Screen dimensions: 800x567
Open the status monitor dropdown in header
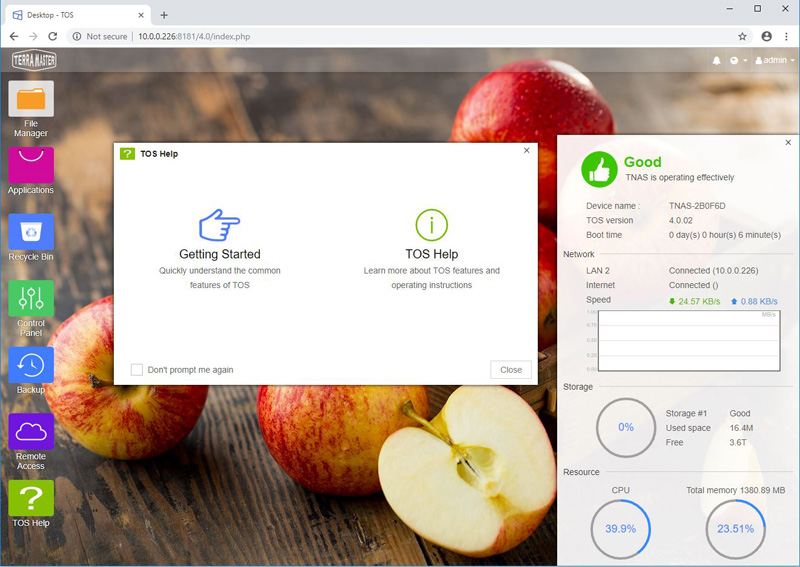coord(738,60)
